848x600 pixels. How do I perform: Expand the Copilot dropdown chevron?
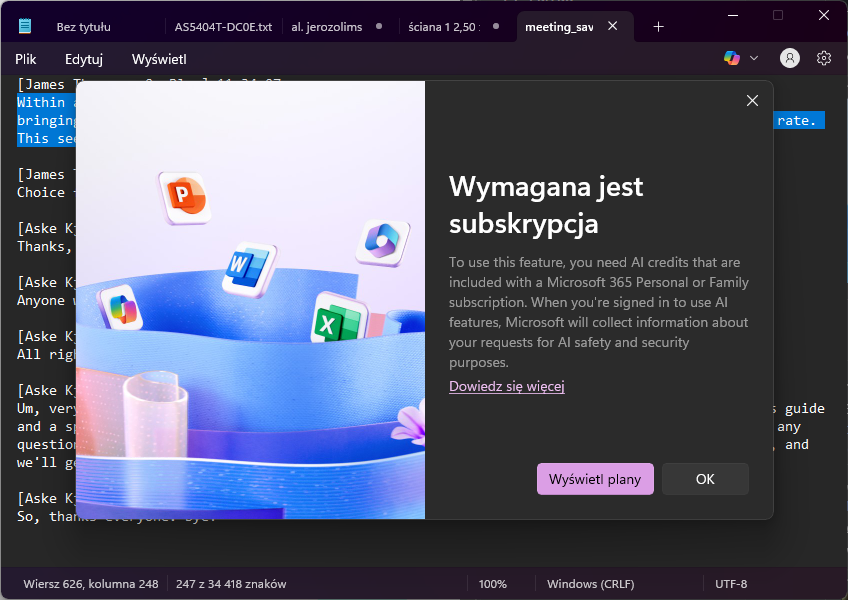[x=754, y=58]
